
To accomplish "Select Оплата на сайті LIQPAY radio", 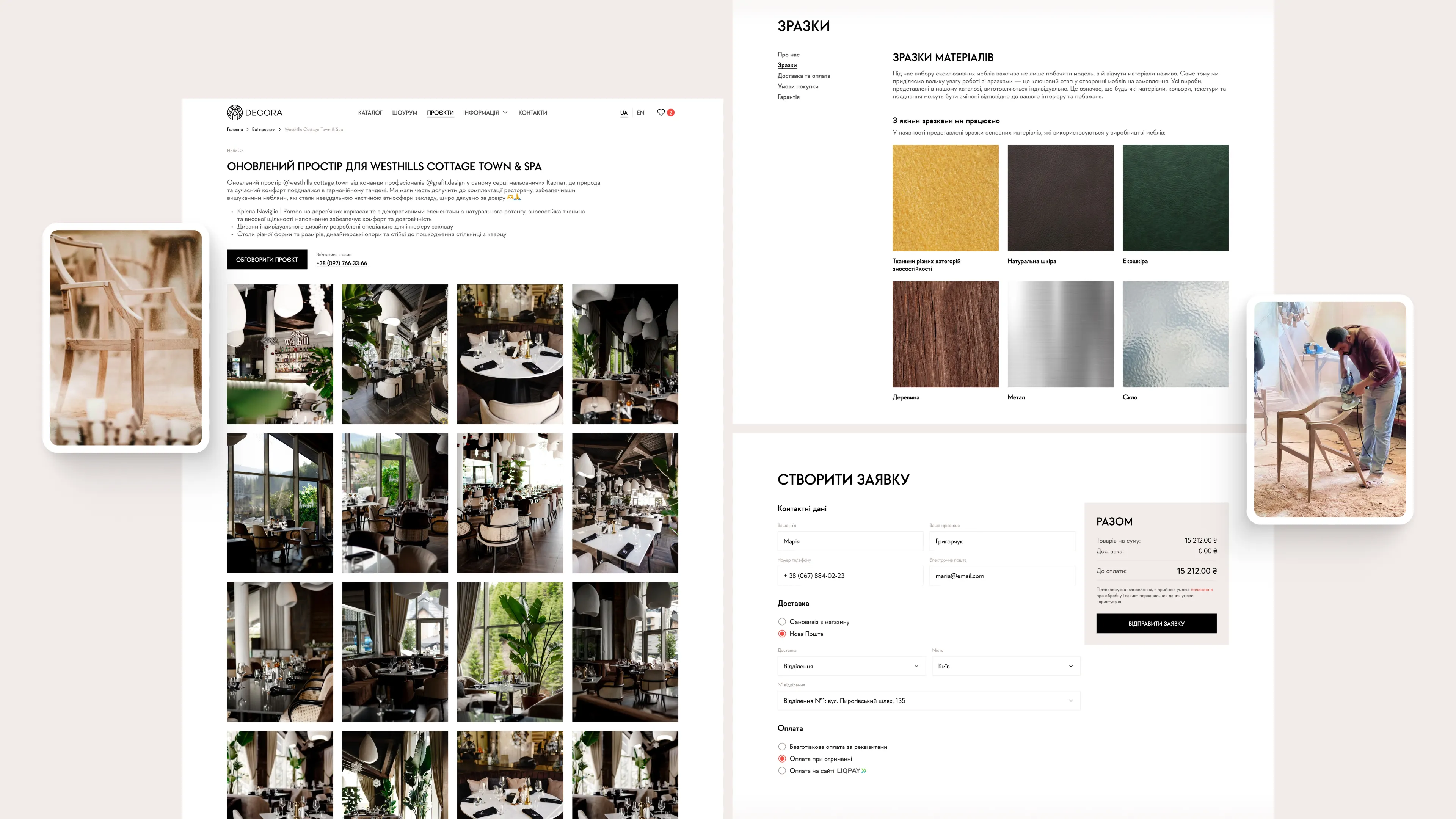I will coord(782,771).
